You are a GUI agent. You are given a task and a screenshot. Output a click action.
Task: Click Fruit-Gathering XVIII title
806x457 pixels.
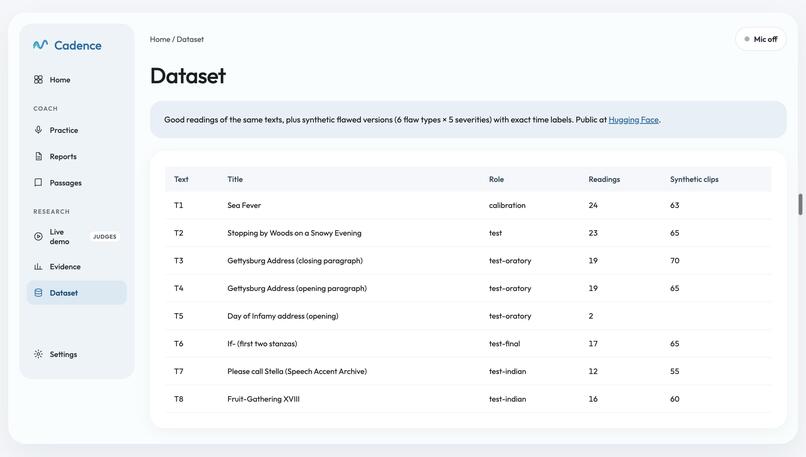(263, 399)
